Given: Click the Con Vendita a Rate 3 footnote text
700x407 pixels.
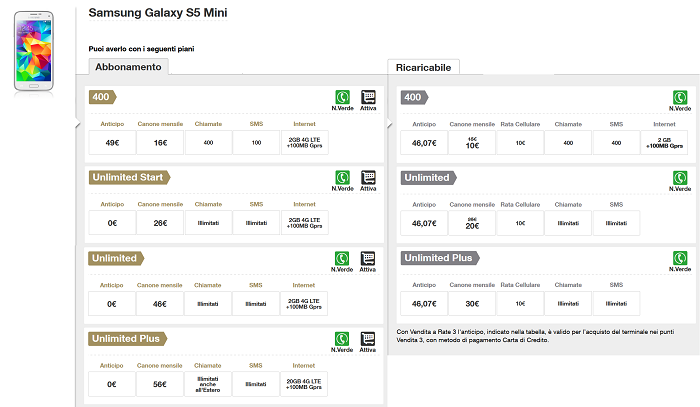Looking at the screenshot, I should click(535, 336).
